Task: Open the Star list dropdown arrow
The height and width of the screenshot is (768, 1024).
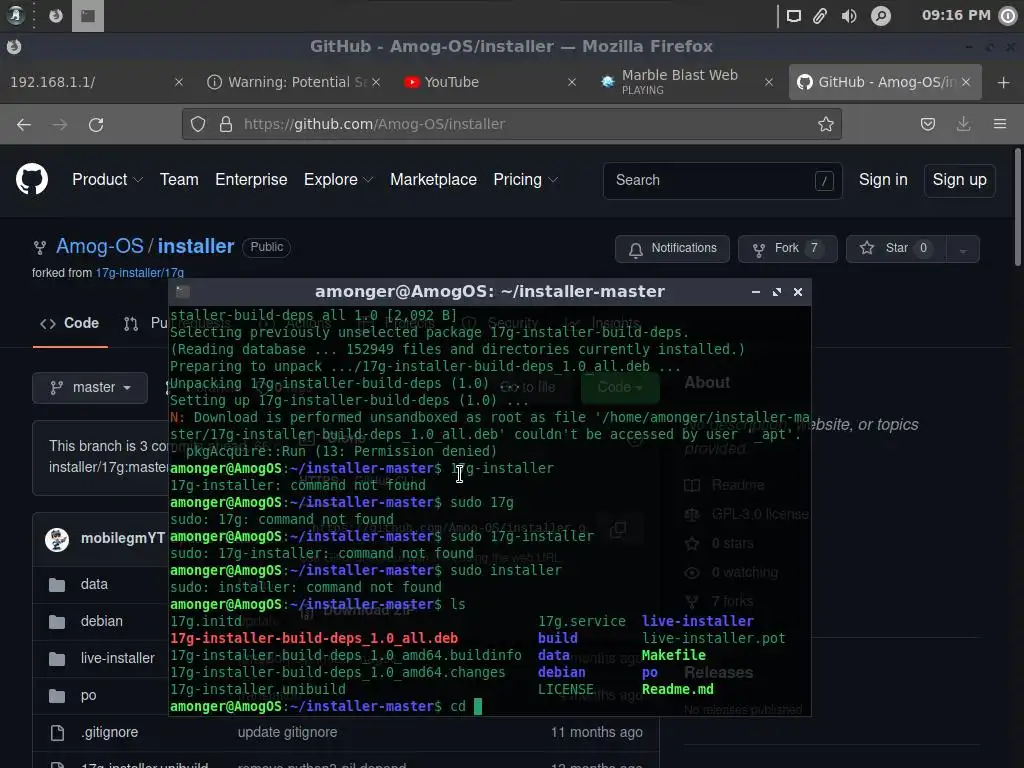Action: [x=962, y=249]
